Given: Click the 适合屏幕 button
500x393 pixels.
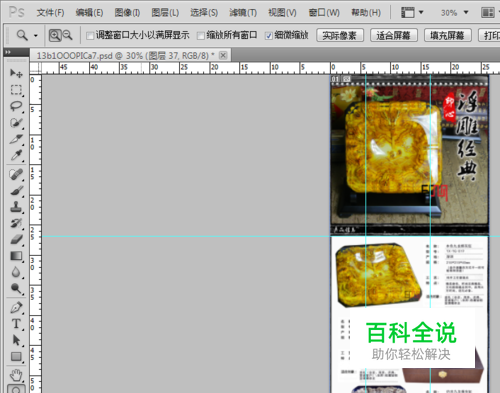Looking at the screenshot, I should click(x=394, y=35).
